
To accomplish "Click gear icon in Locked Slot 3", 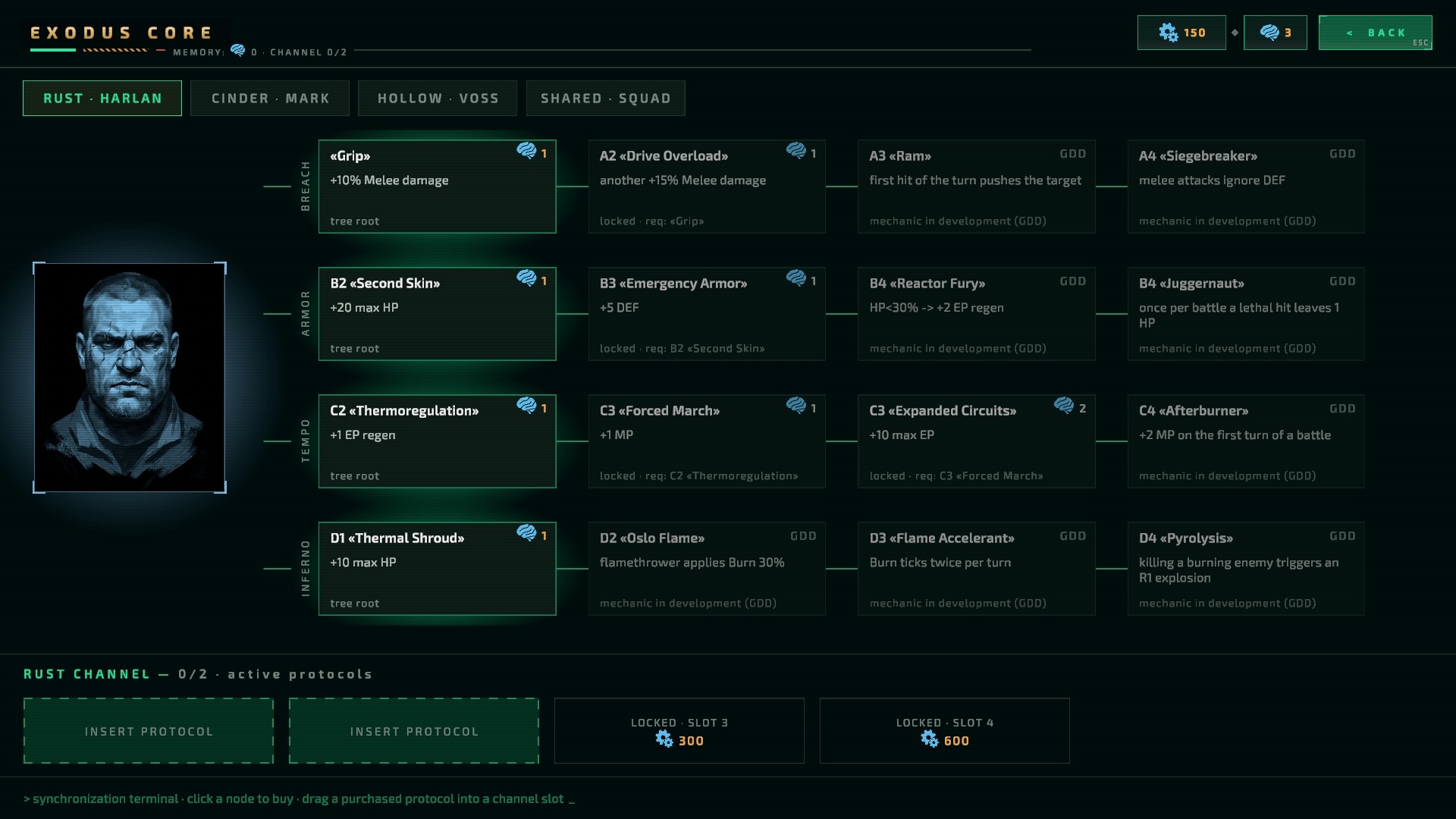I will [x=664, y=739].
